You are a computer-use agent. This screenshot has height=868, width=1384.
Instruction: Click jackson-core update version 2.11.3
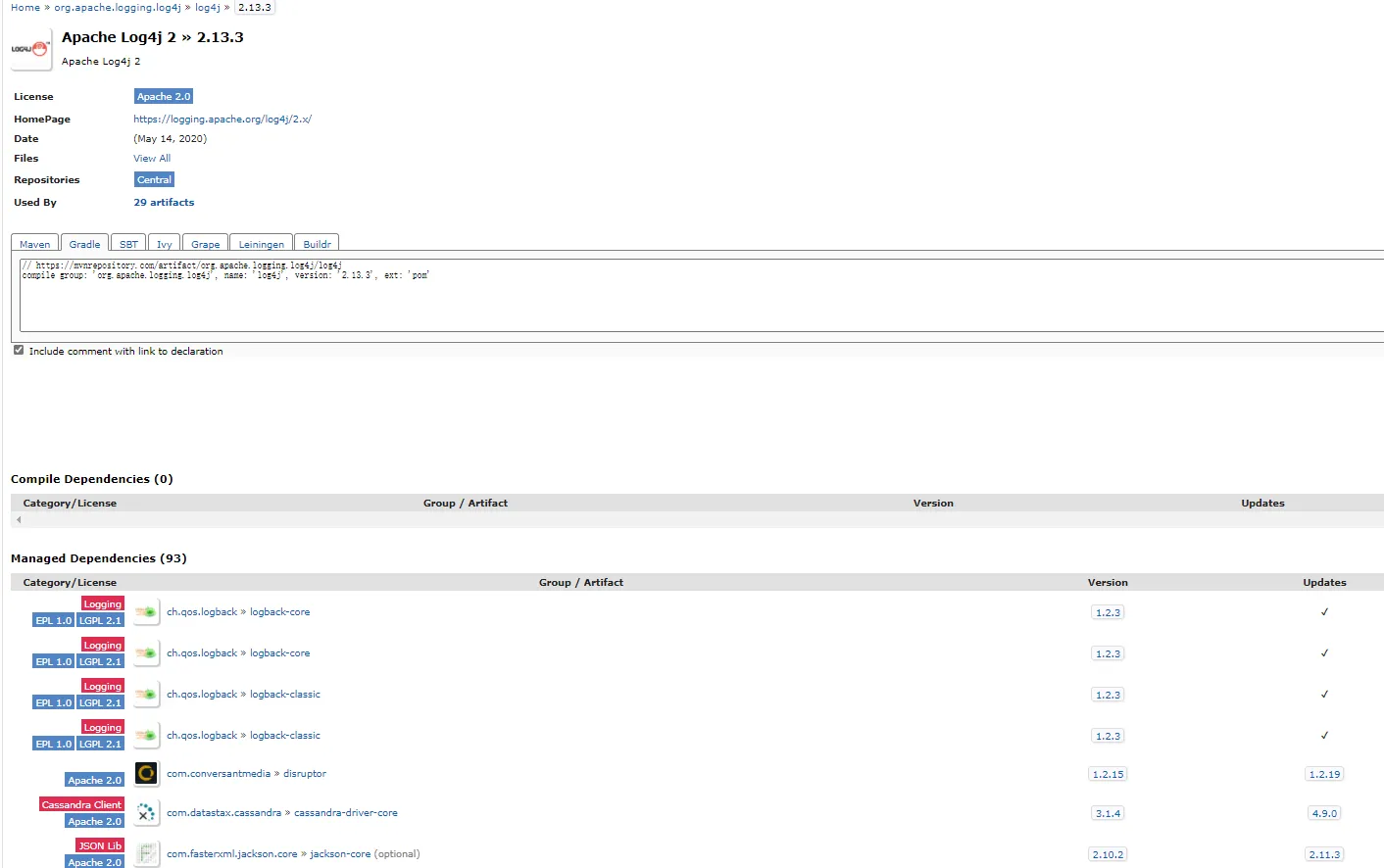point(1324,854)
